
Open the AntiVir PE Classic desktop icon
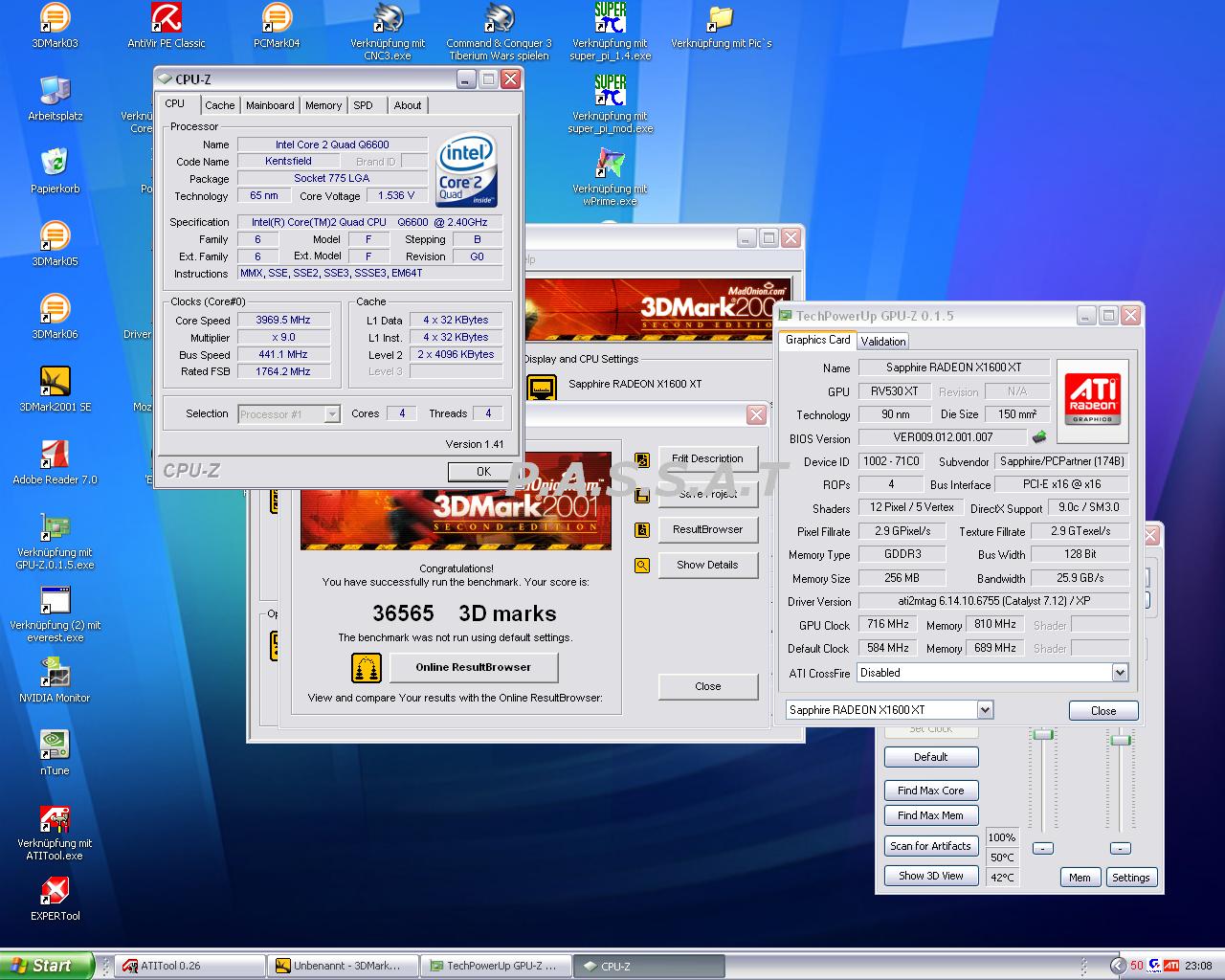pos(167,26)
